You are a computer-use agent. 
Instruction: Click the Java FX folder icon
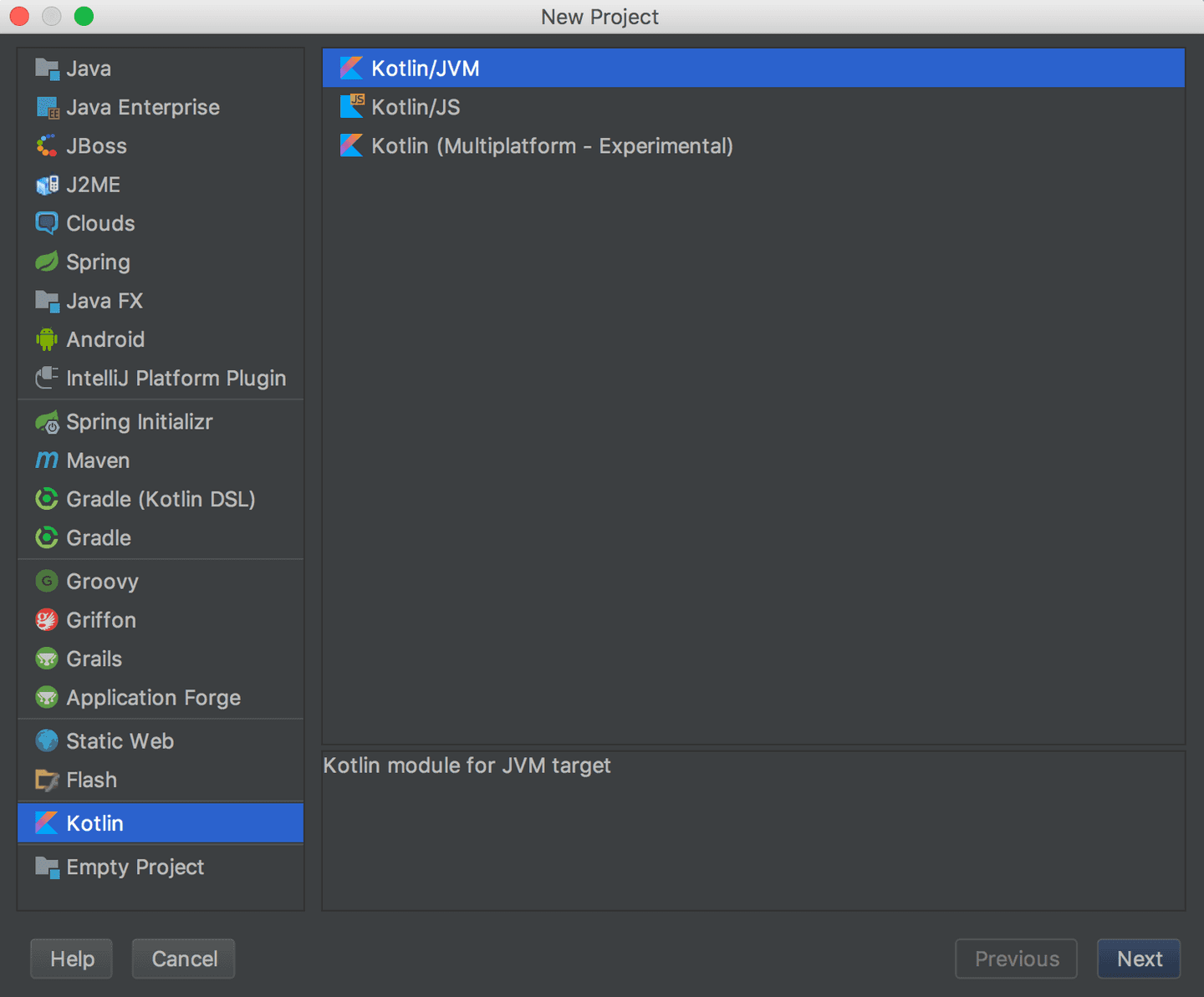point(47,301)
